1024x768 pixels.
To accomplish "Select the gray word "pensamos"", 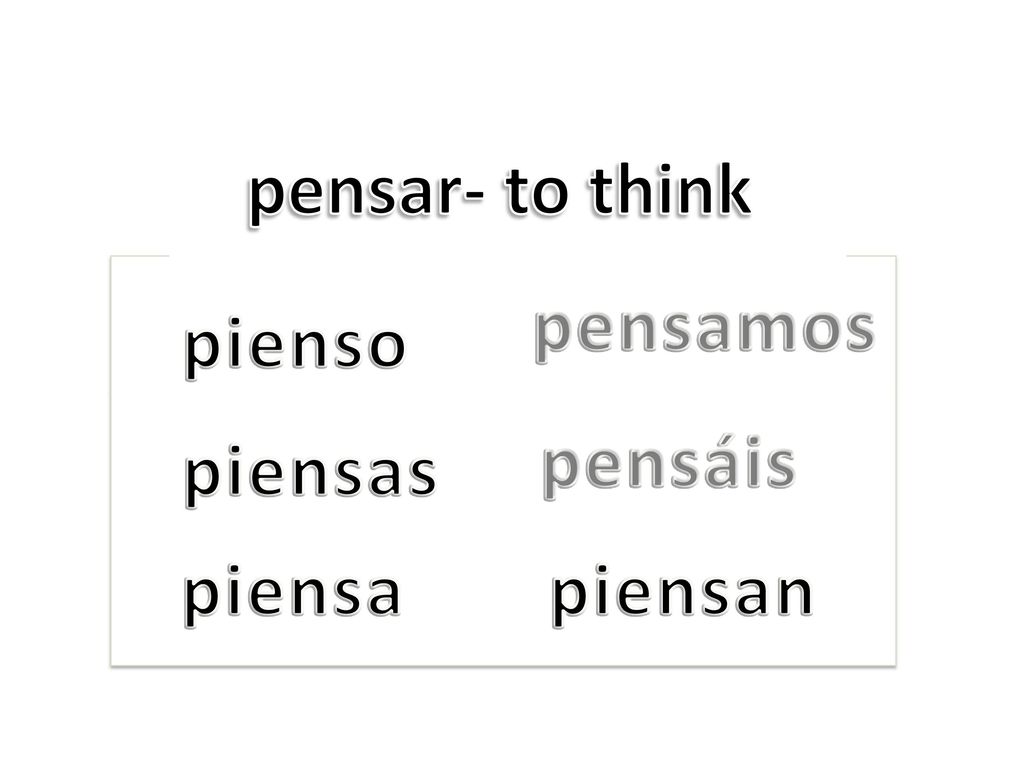I will click(x=705, y=333).
